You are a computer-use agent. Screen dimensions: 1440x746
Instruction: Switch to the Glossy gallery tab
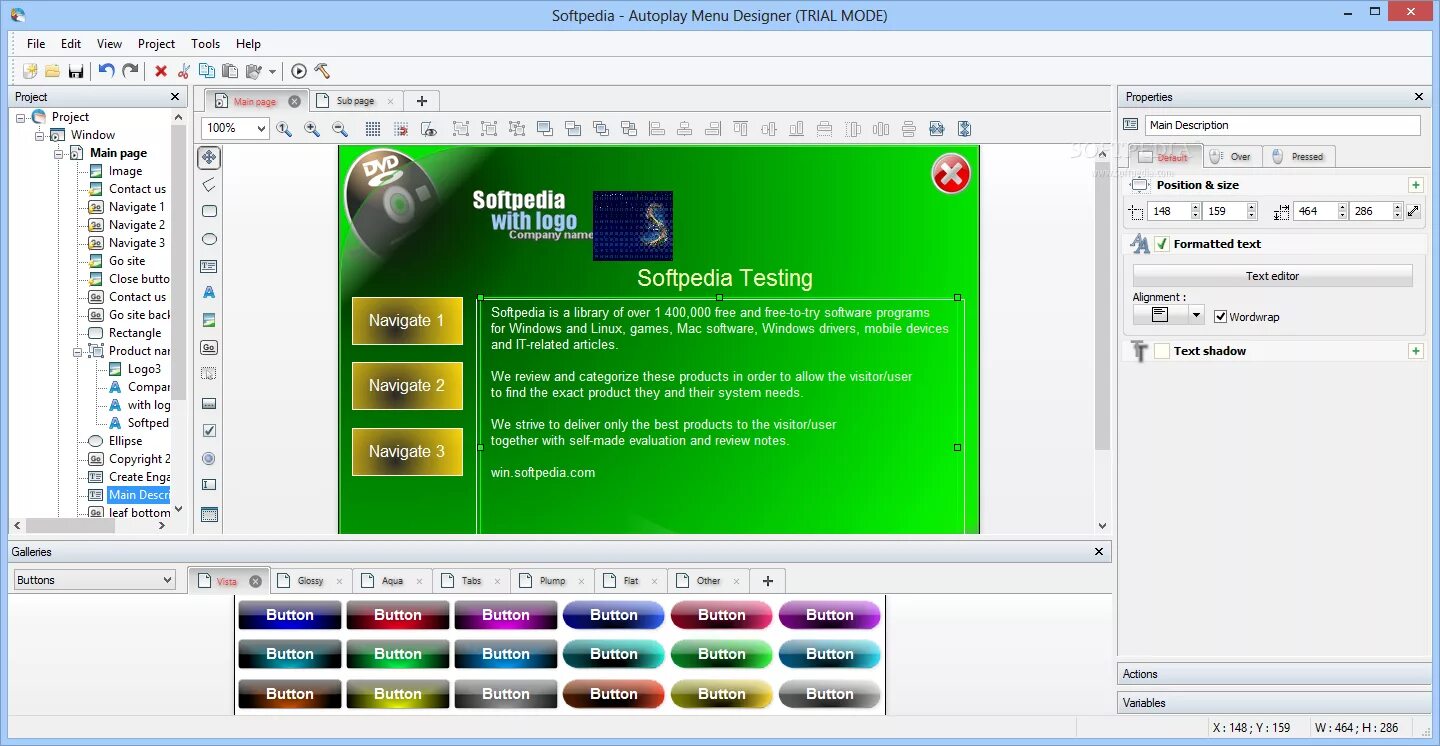[310, 581]
